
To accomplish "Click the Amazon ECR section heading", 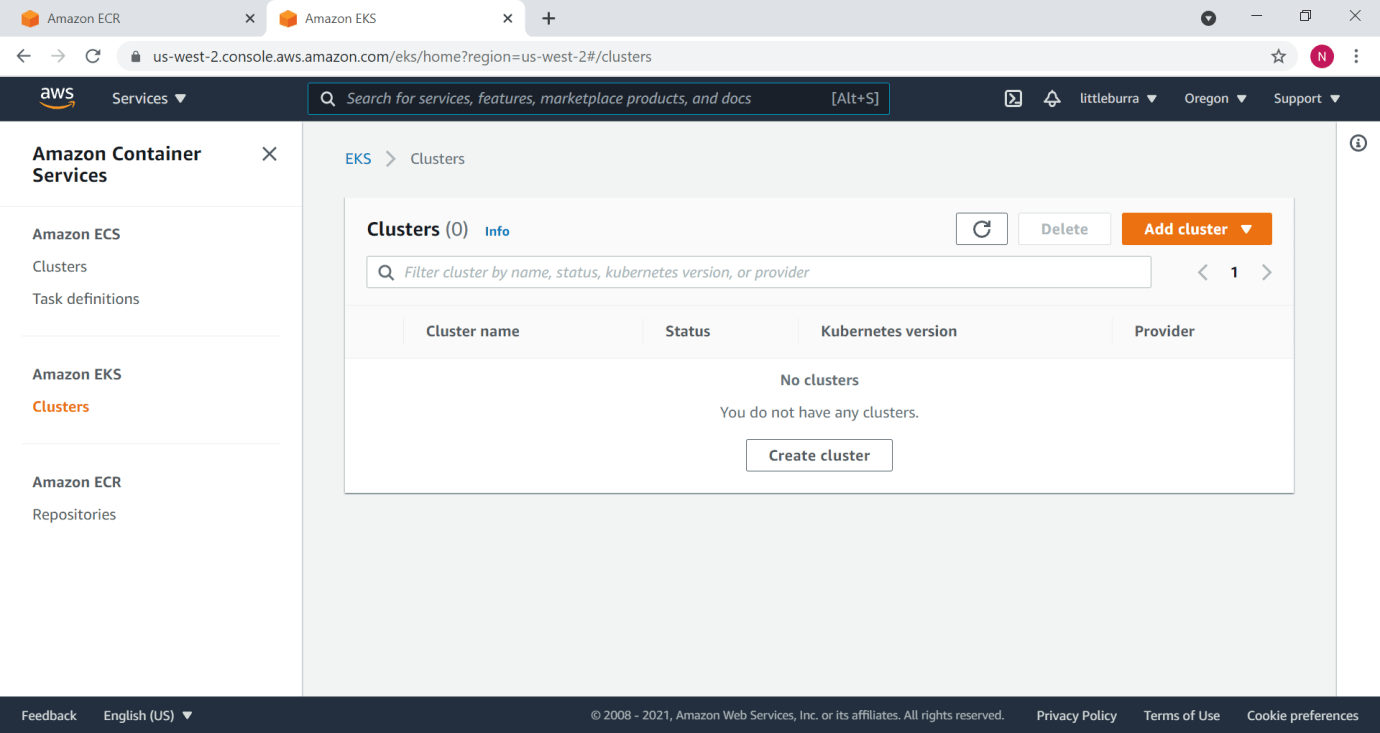I will point(77,482).
